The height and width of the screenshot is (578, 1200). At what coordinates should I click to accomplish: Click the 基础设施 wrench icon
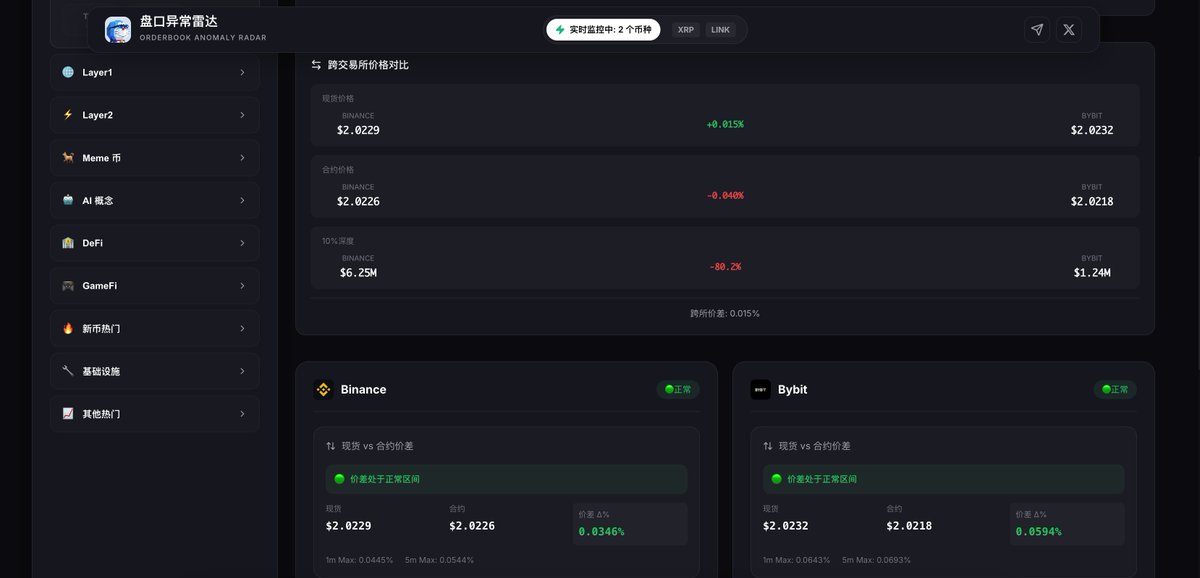68,371
